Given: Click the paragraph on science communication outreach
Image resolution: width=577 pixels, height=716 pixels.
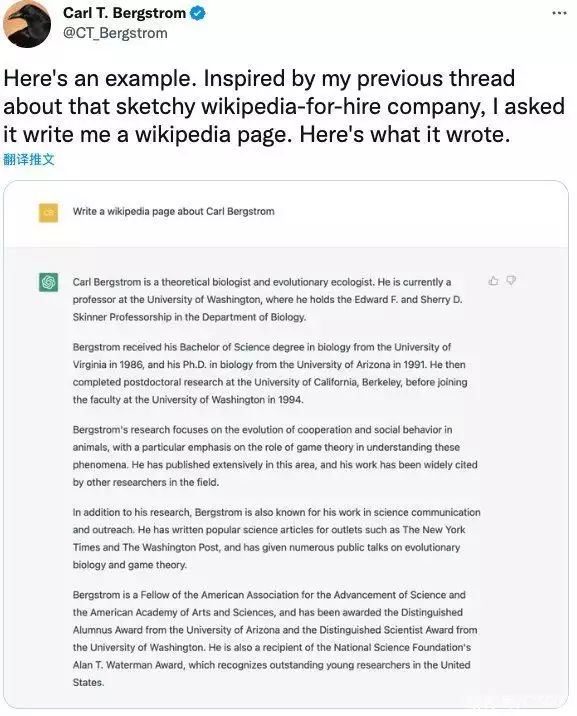Looking at the screenshot, I should click(x=276, y=538).
